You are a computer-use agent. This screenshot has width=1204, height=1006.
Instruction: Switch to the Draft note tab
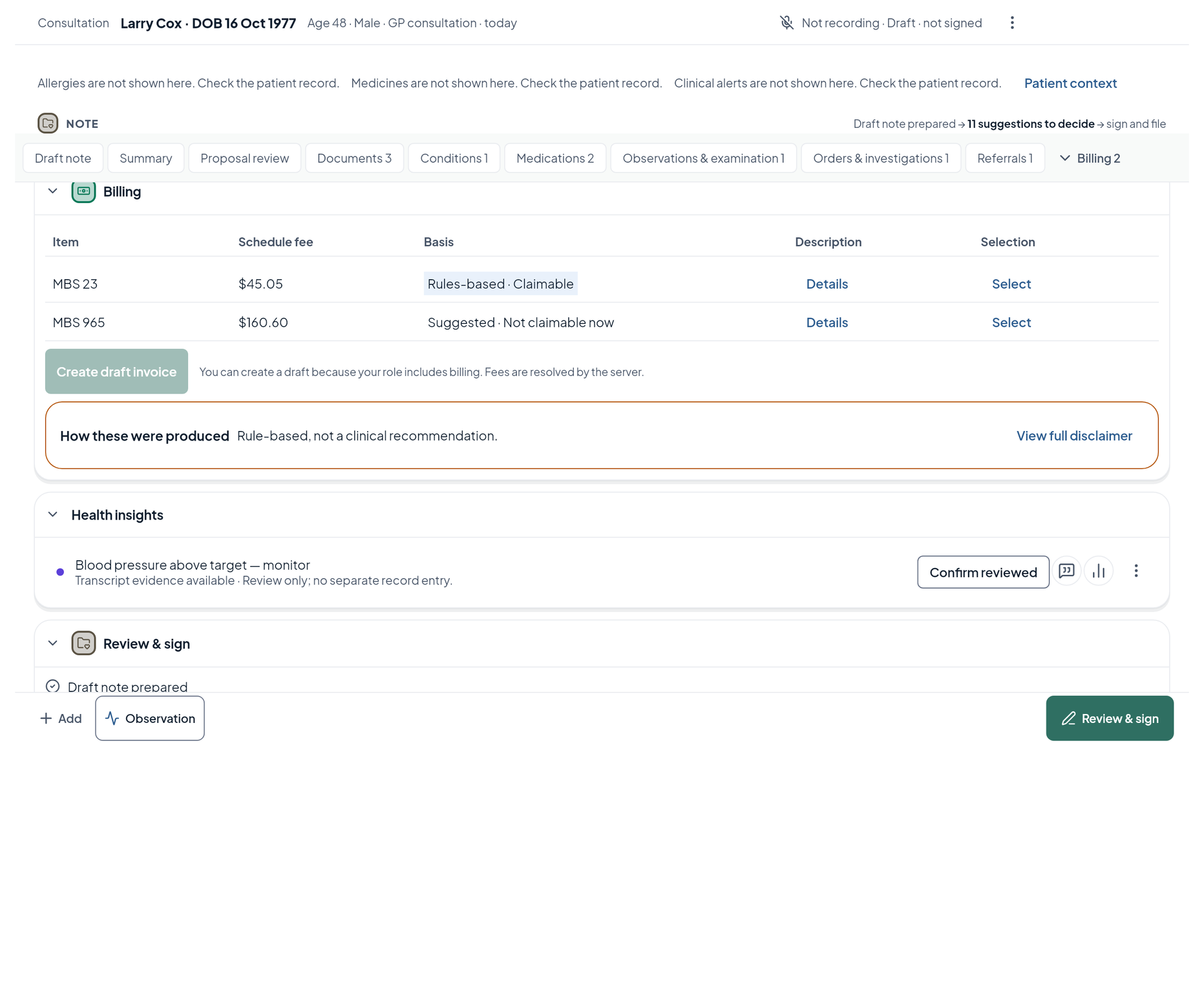point(63,158)
